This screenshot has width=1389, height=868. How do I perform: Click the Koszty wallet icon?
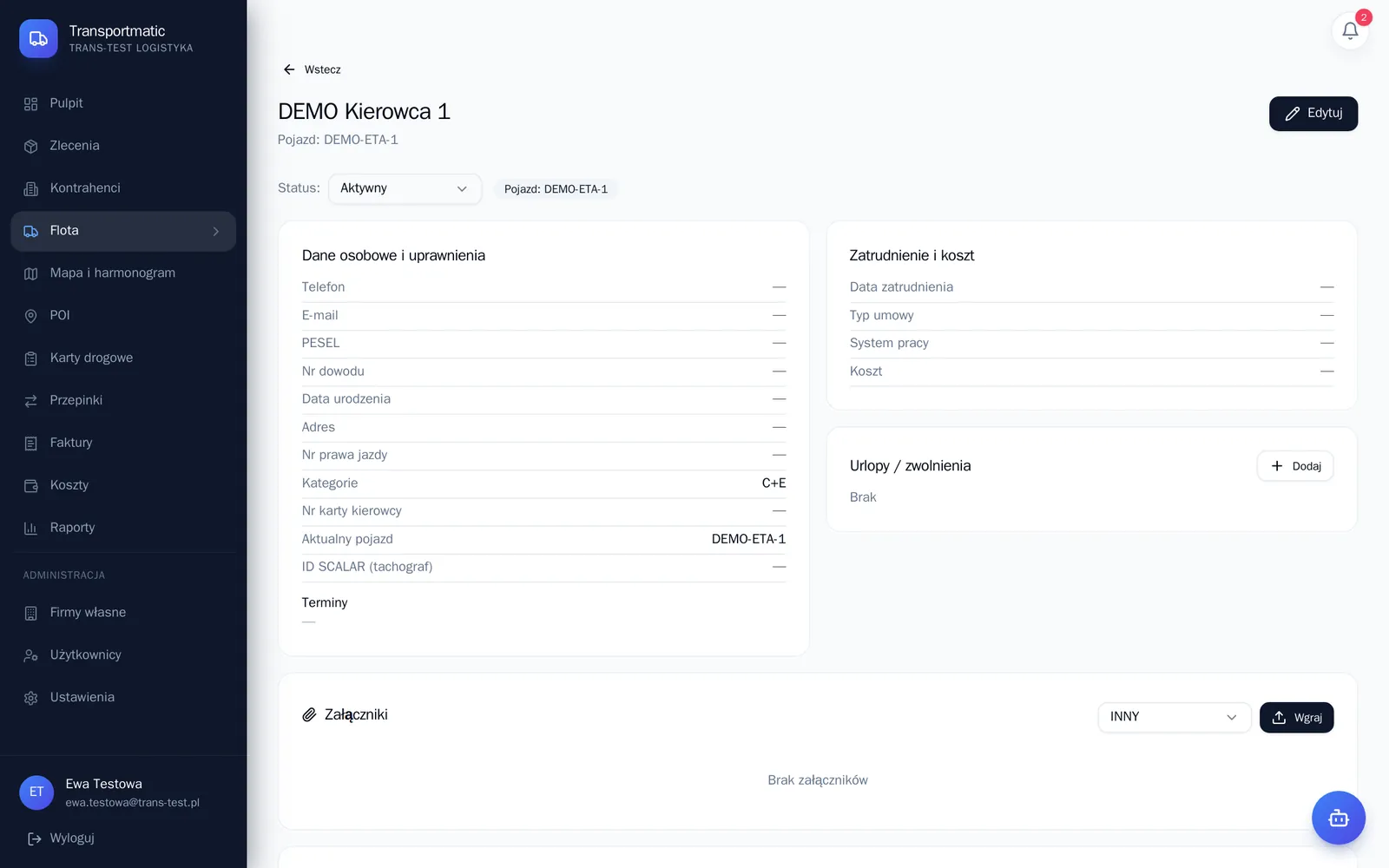(31, 486)
